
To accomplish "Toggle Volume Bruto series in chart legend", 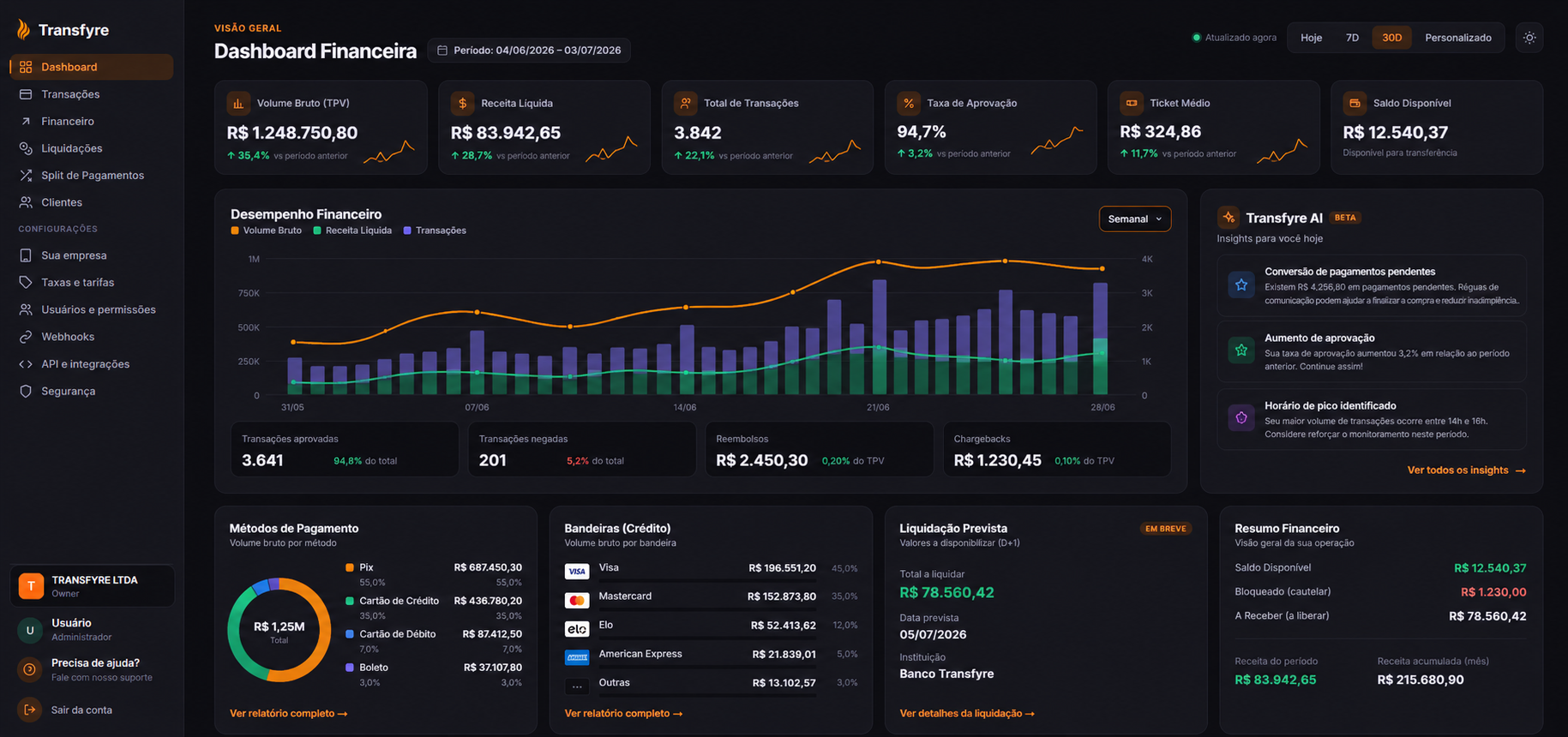I will [267, 231].
